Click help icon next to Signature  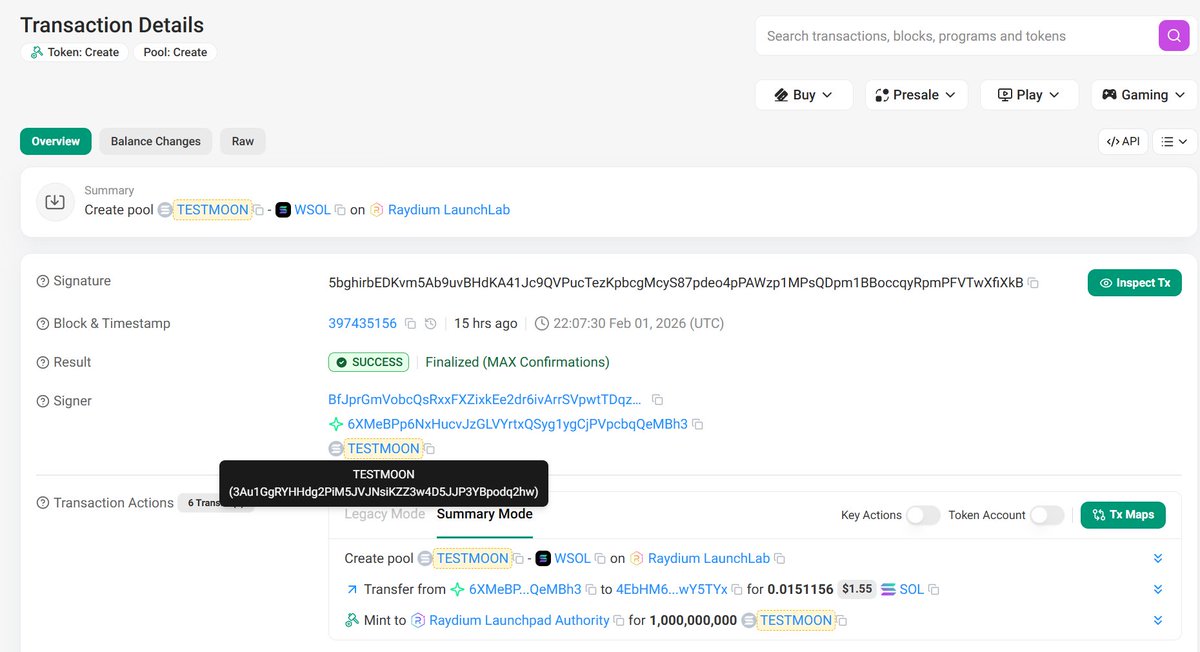[x=43, y=282]
